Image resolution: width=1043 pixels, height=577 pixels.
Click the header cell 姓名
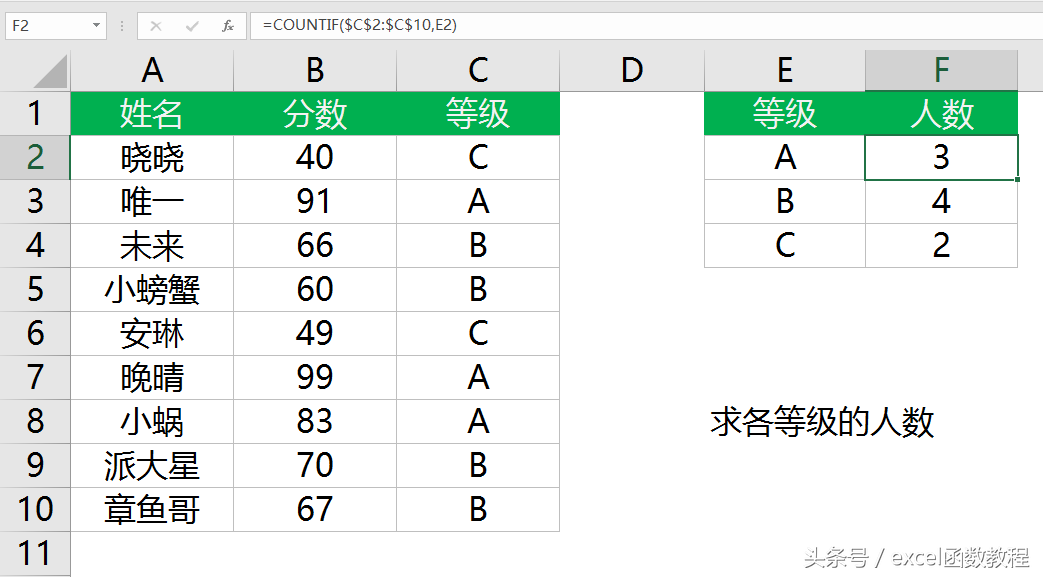152,113
